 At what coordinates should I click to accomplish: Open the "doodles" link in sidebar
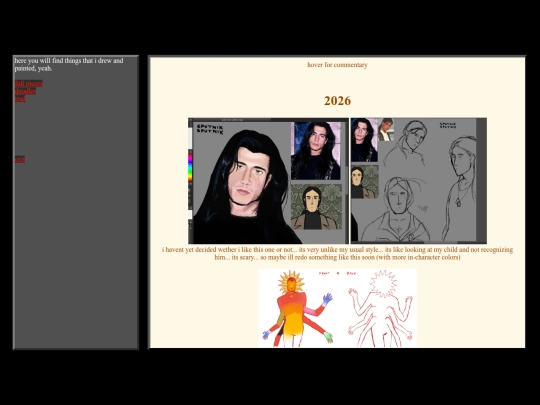coord(25,91)
